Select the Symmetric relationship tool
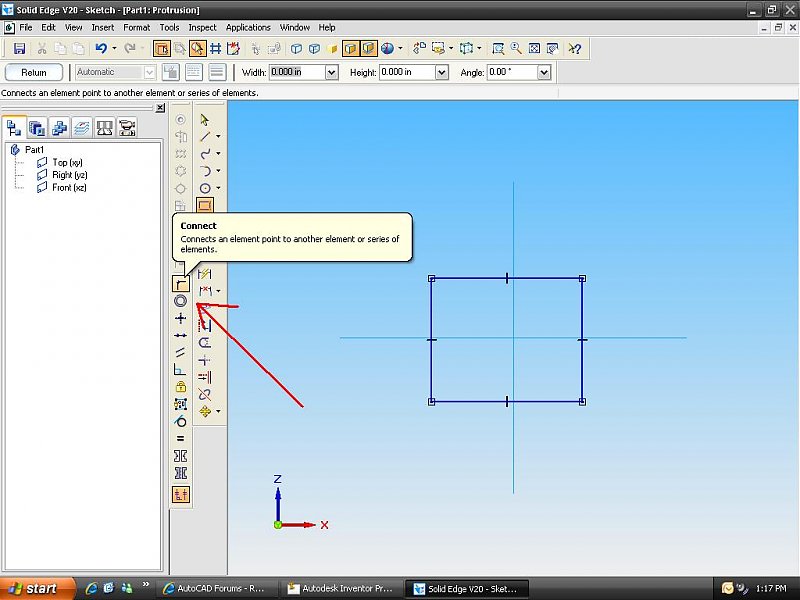 coord(181,456)
